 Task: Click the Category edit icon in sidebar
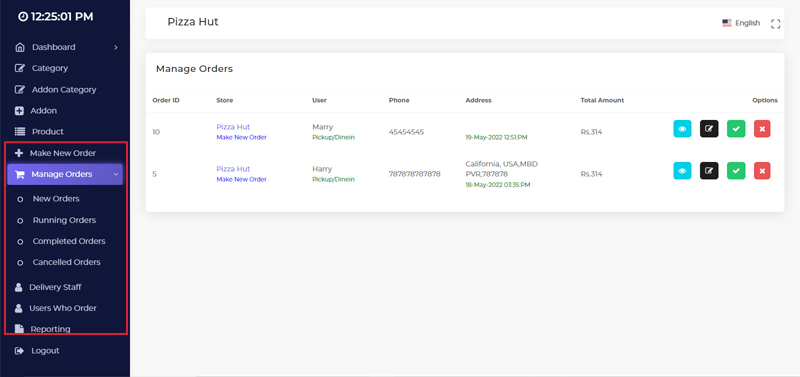click(x=20, y=68)
